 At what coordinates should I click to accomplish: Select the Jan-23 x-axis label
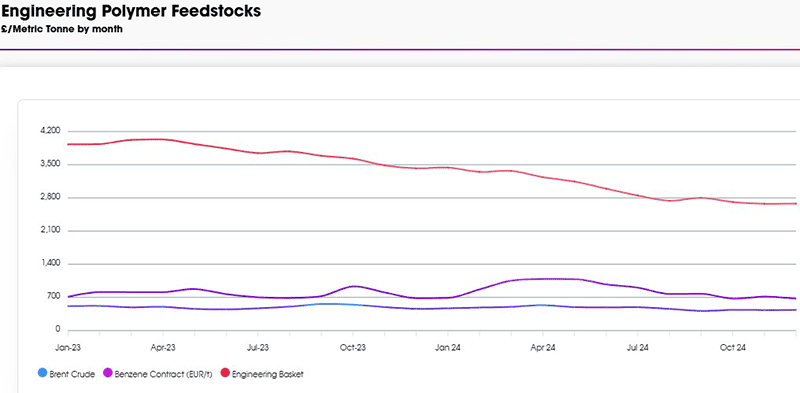pyautogui.click(x=67, y=348)
